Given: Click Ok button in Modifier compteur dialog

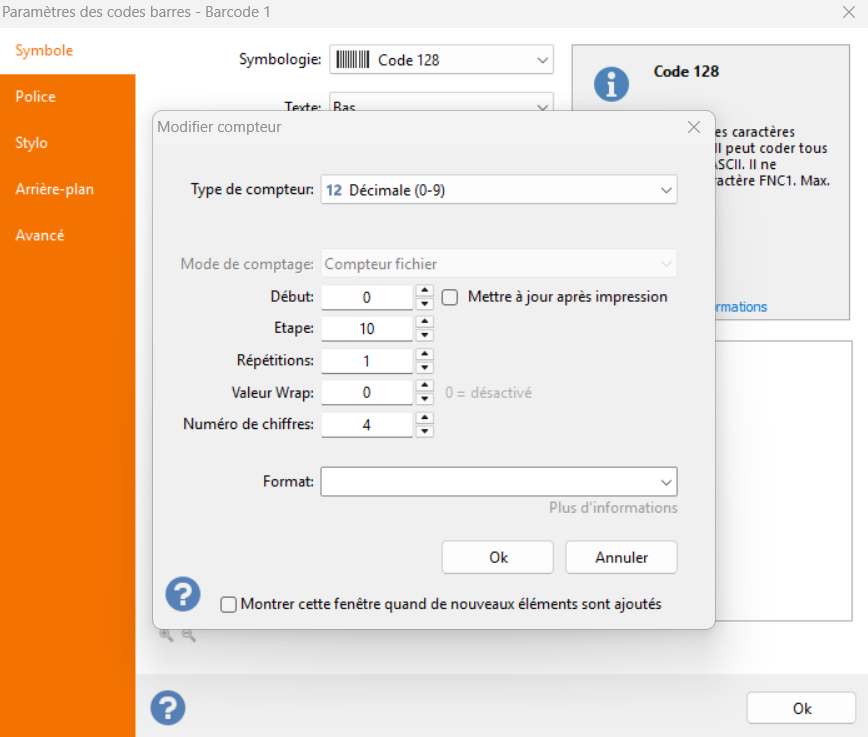Looking at the screenshot, I should (x=497, y=558).
